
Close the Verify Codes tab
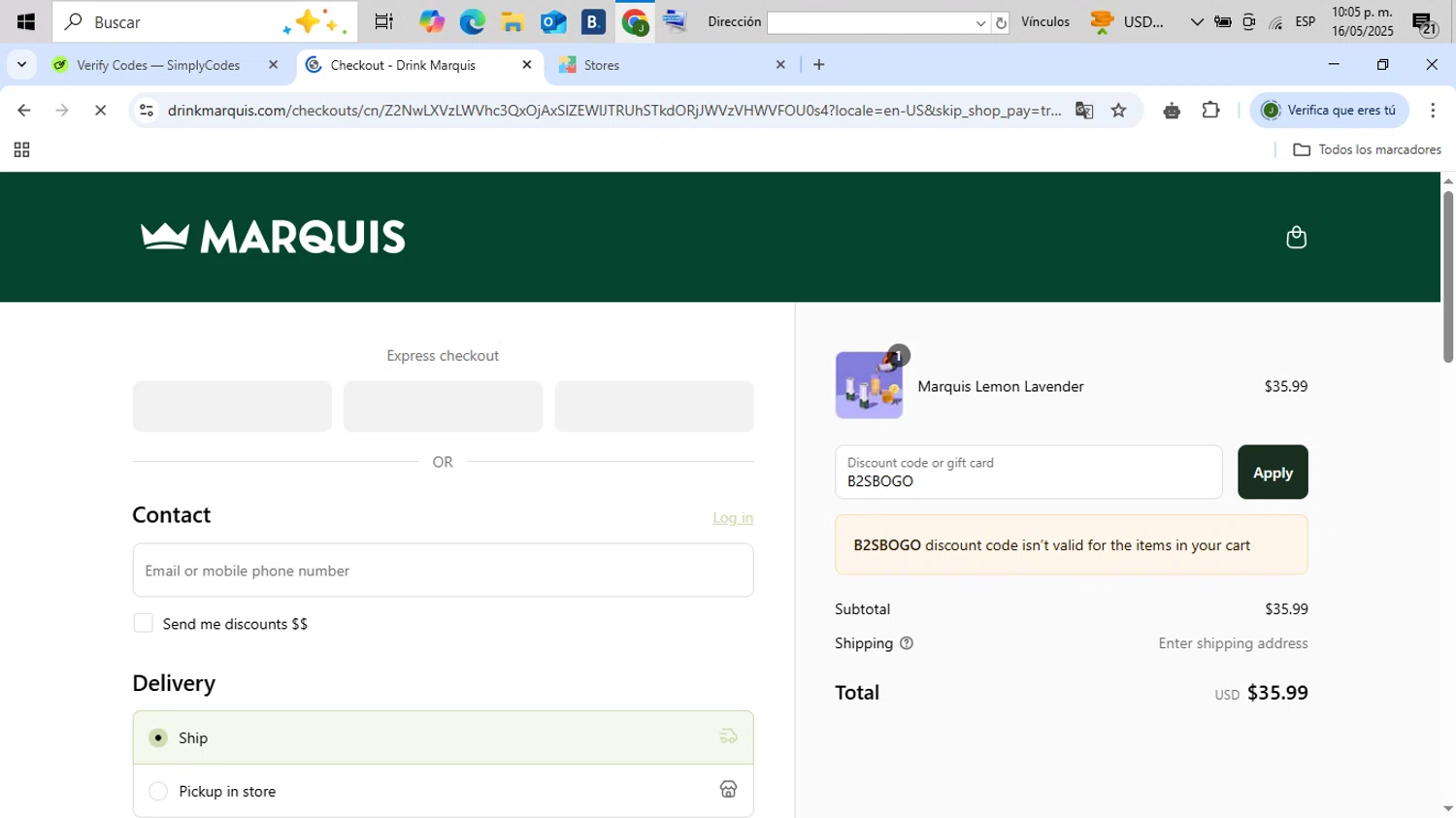(x=273, y=65)
